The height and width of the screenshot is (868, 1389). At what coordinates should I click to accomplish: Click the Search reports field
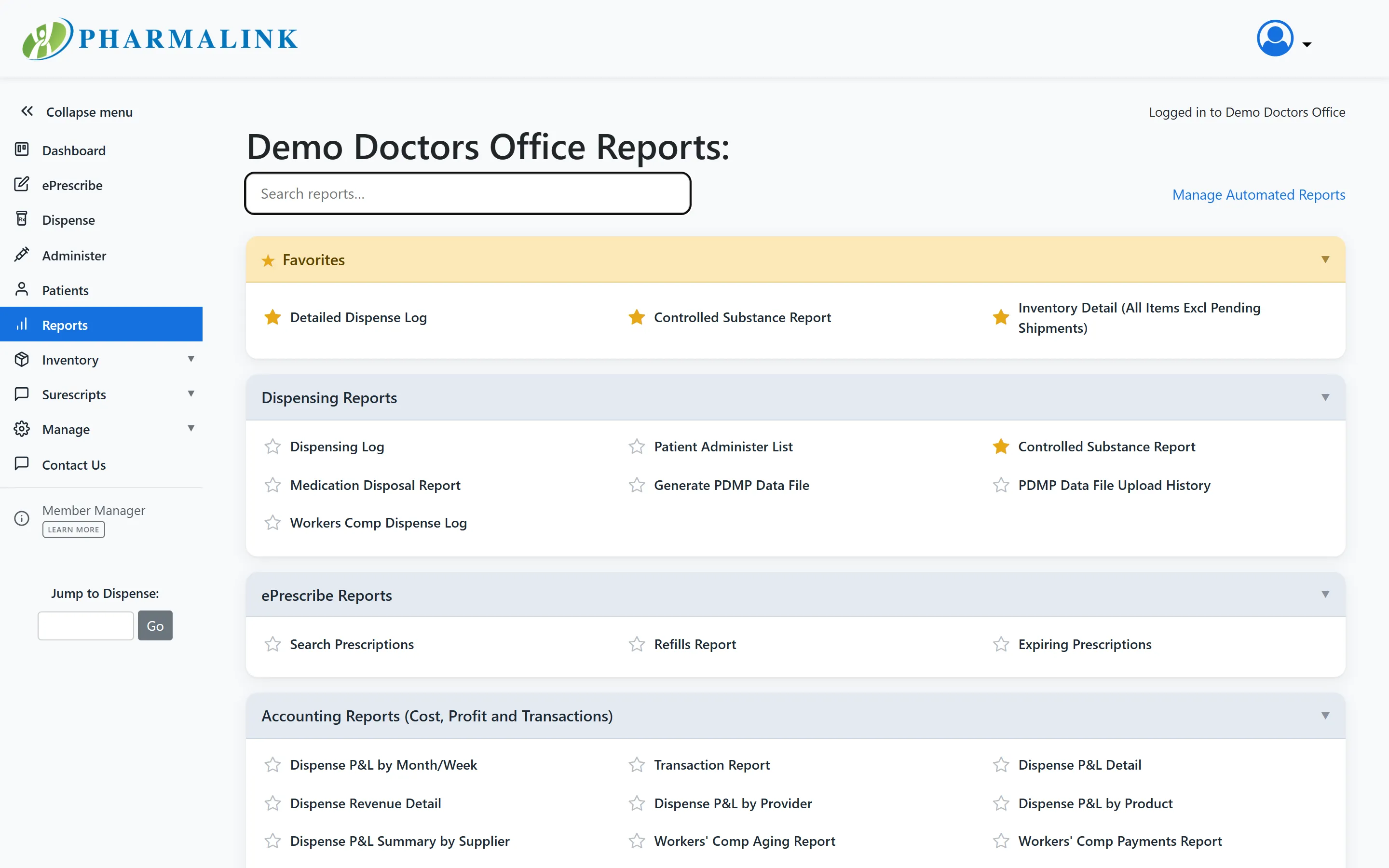[x=468, y=193]
